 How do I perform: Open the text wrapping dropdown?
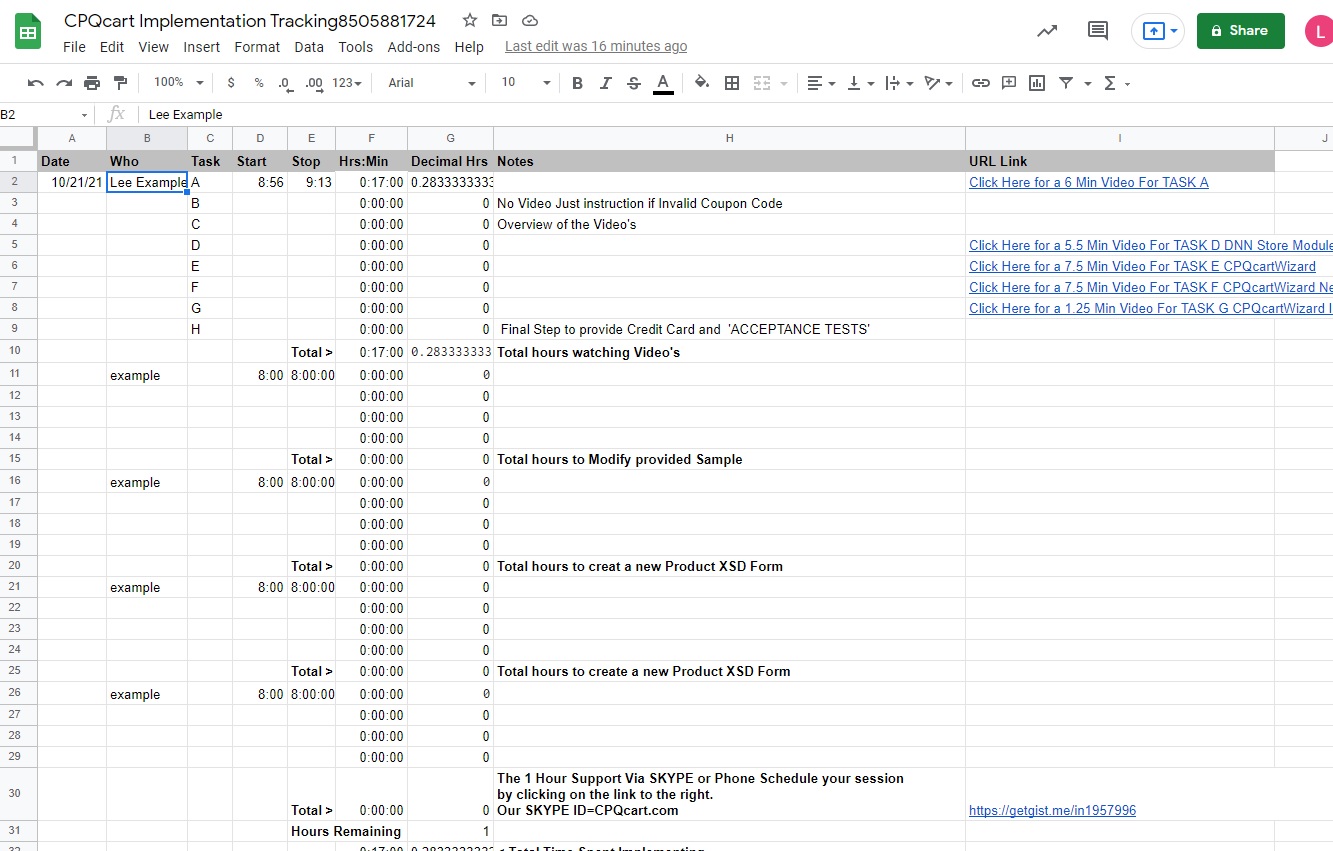point(900,83)
